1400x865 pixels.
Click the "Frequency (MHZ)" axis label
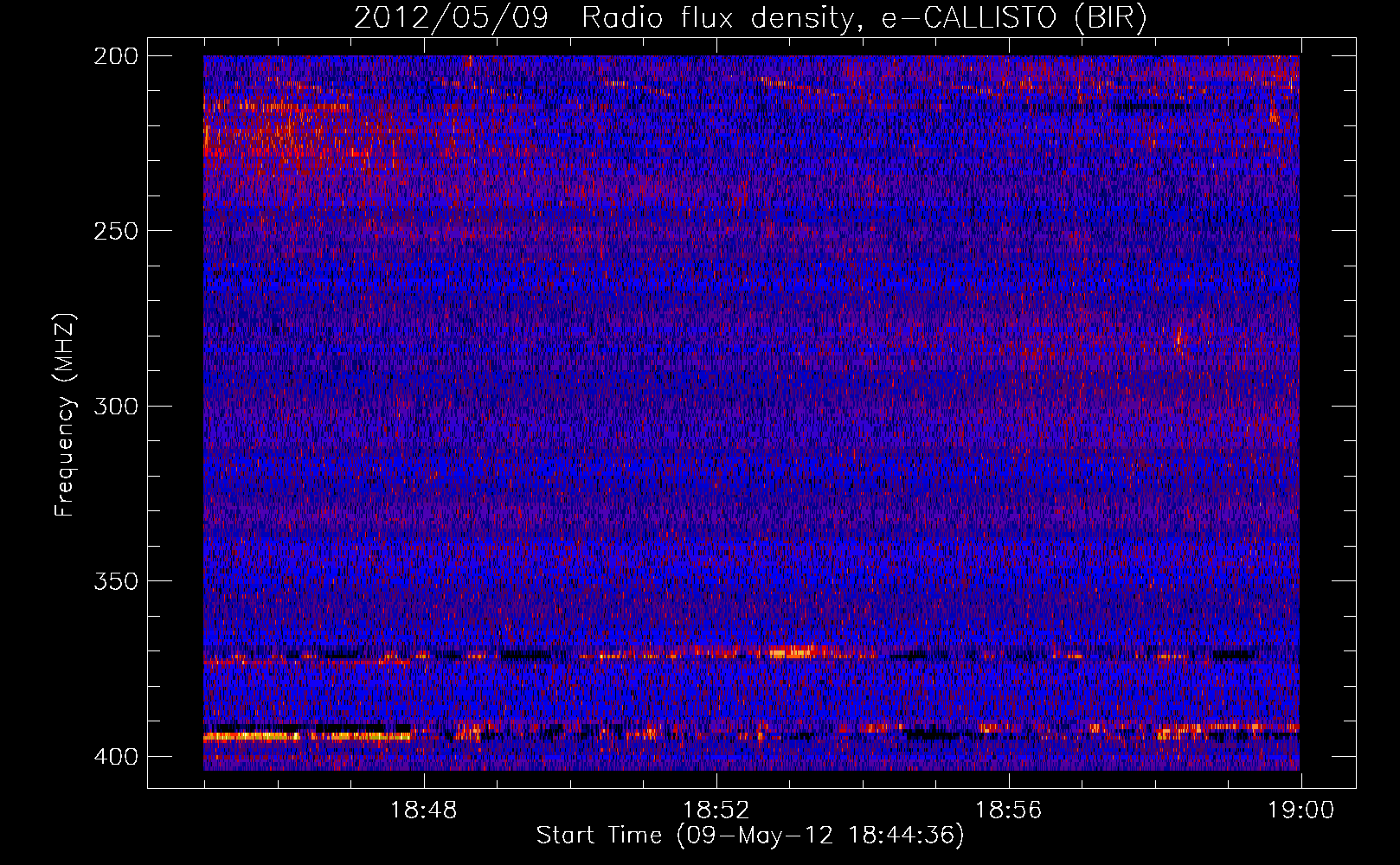click(65, 415)
